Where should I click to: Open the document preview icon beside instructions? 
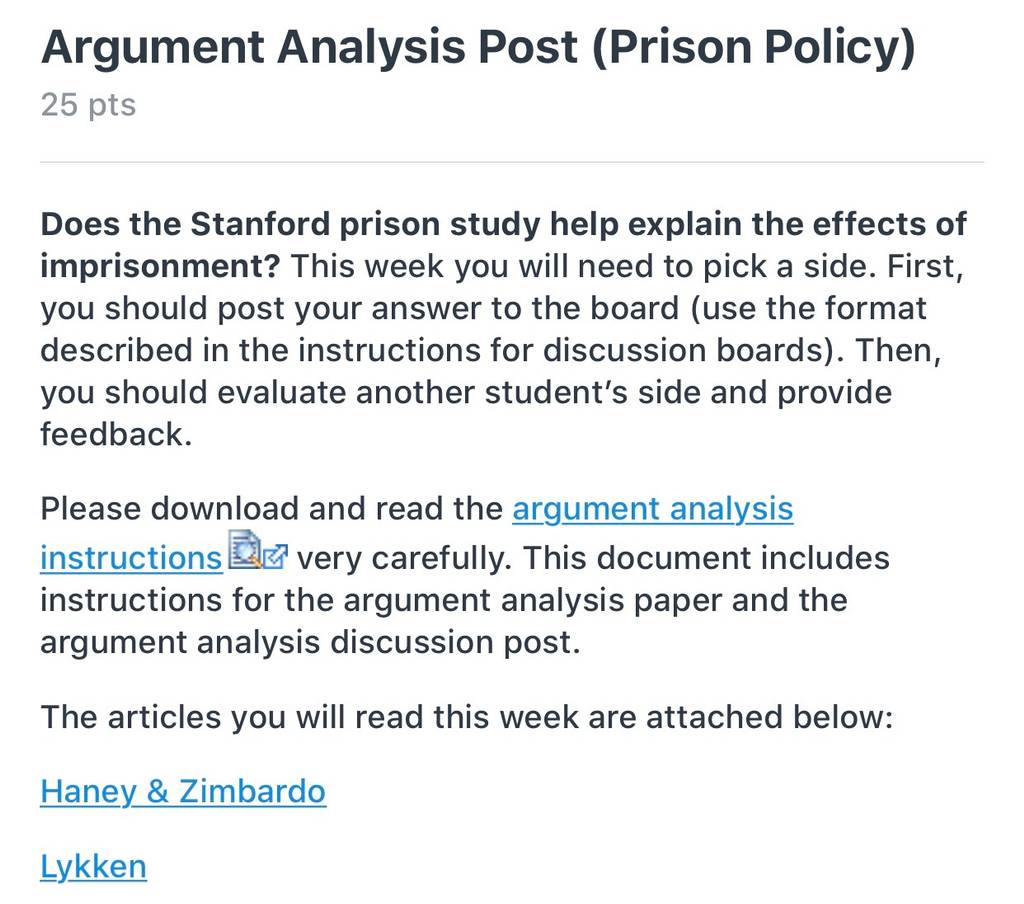click(x=245, y=550)
